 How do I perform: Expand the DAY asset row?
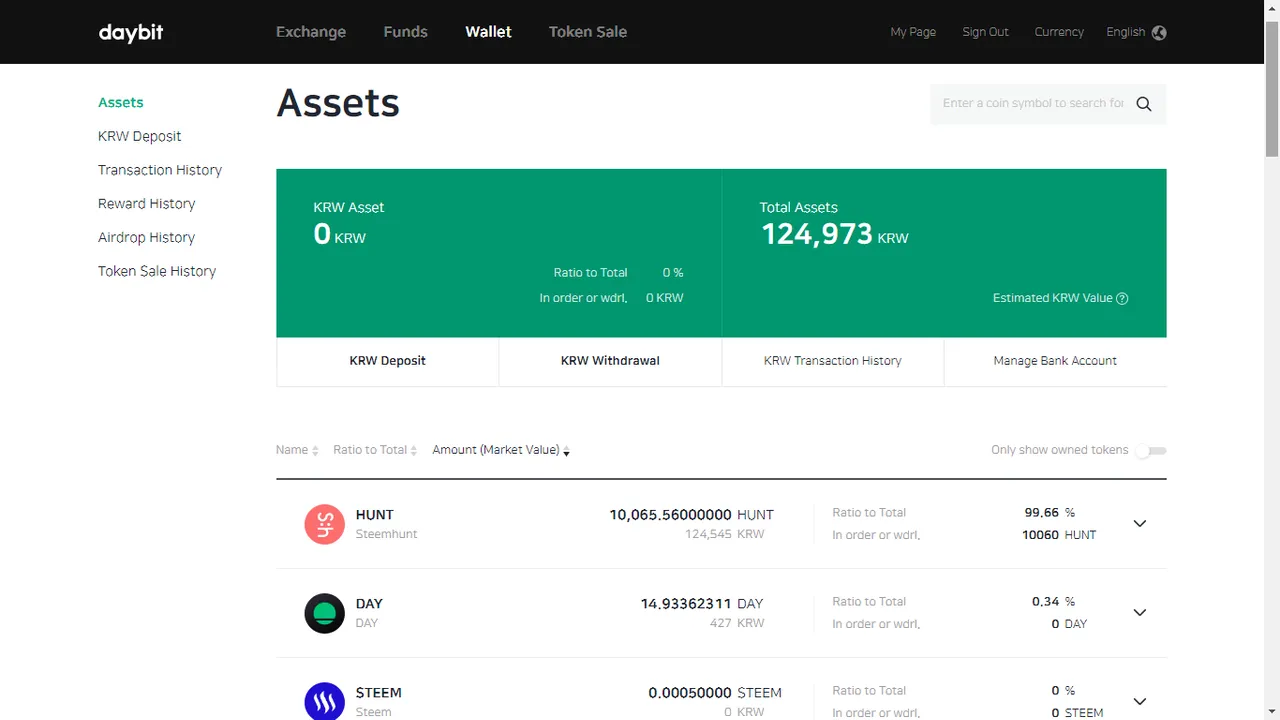point(1139,613)
